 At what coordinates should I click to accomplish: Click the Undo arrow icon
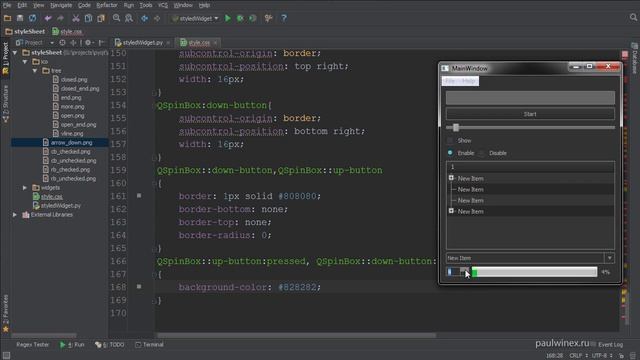tap(48, 18)
